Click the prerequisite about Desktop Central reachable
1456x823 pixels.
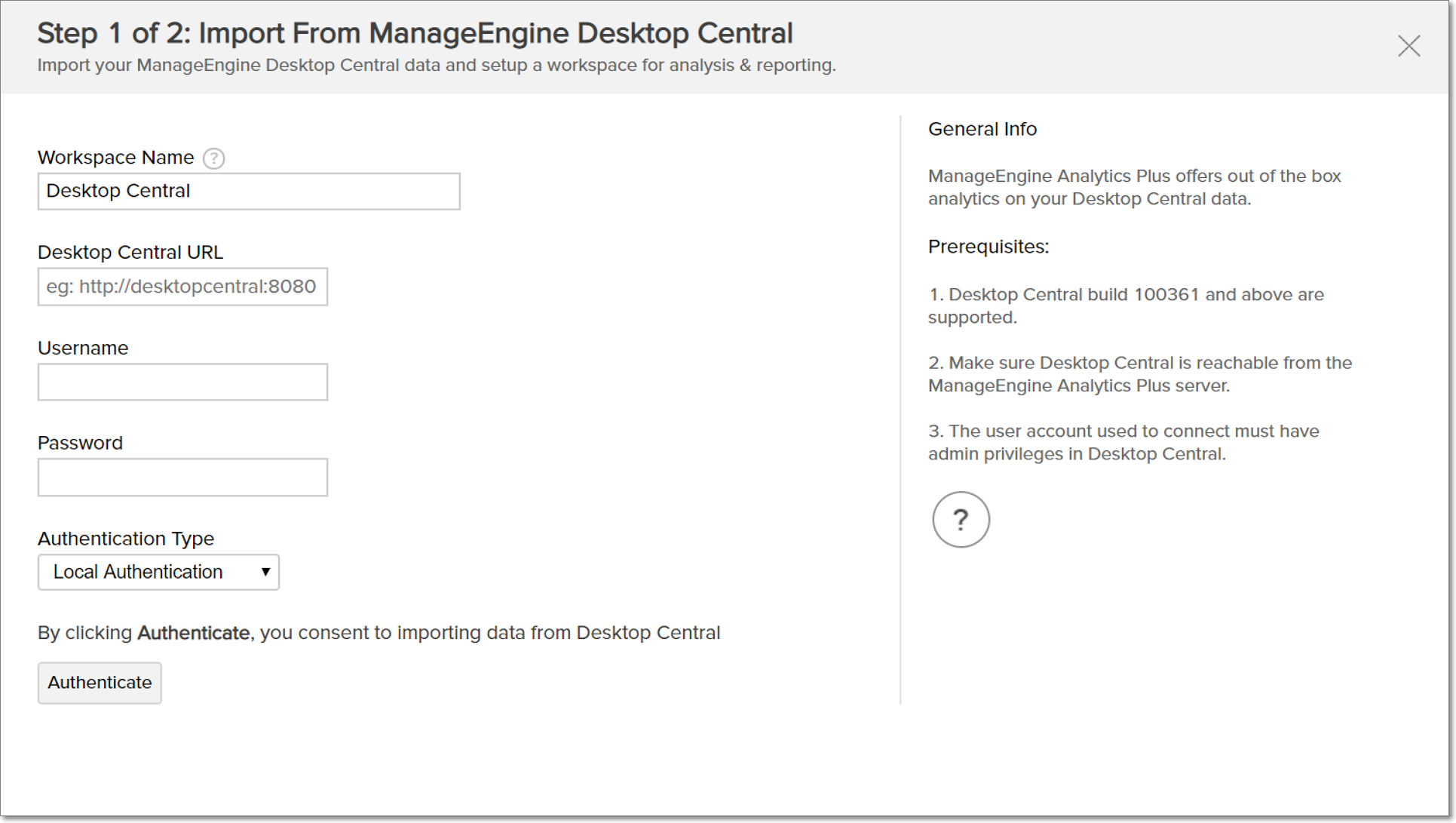coord(1140,374)
